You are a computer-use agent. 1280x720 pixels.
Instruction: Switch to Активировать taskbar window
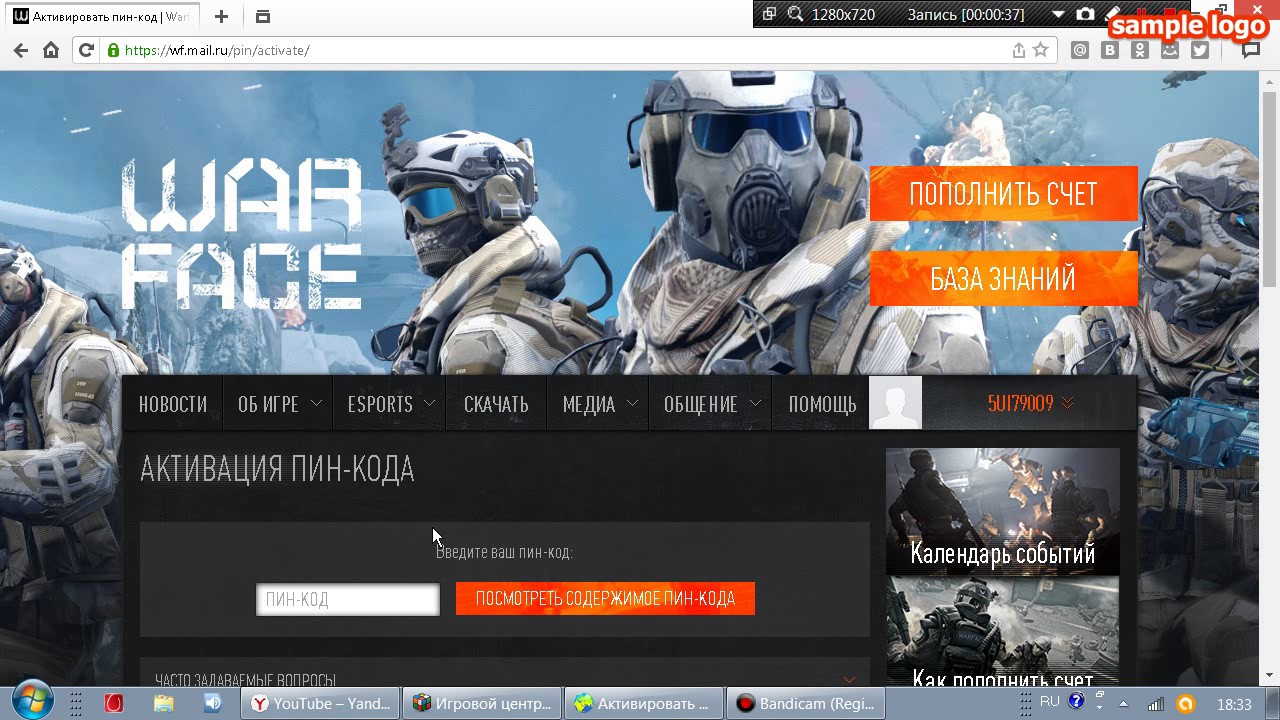[643, 704]
